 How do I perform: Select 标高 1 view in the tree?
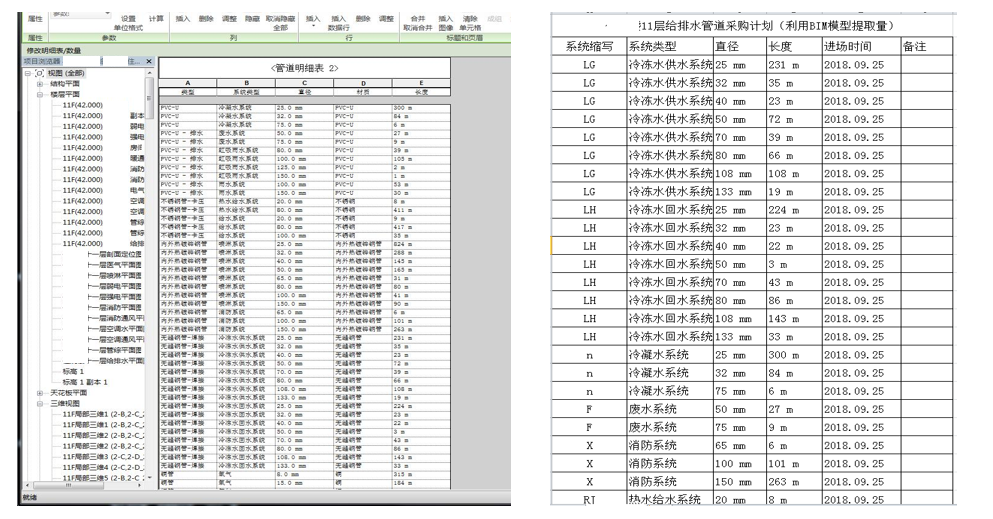pos(73,372)
